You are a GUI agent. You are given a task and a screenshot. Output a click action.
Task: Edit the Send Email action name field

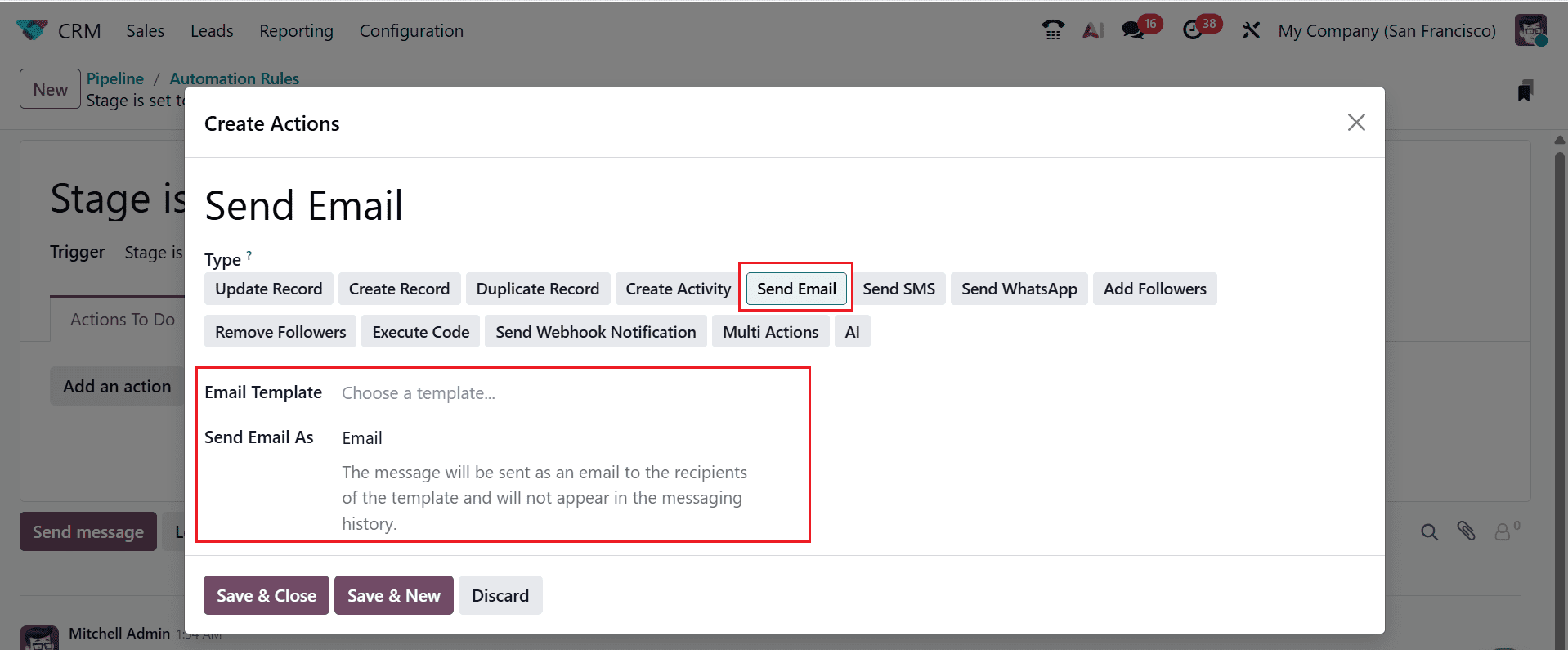click(x=783, y=205)
